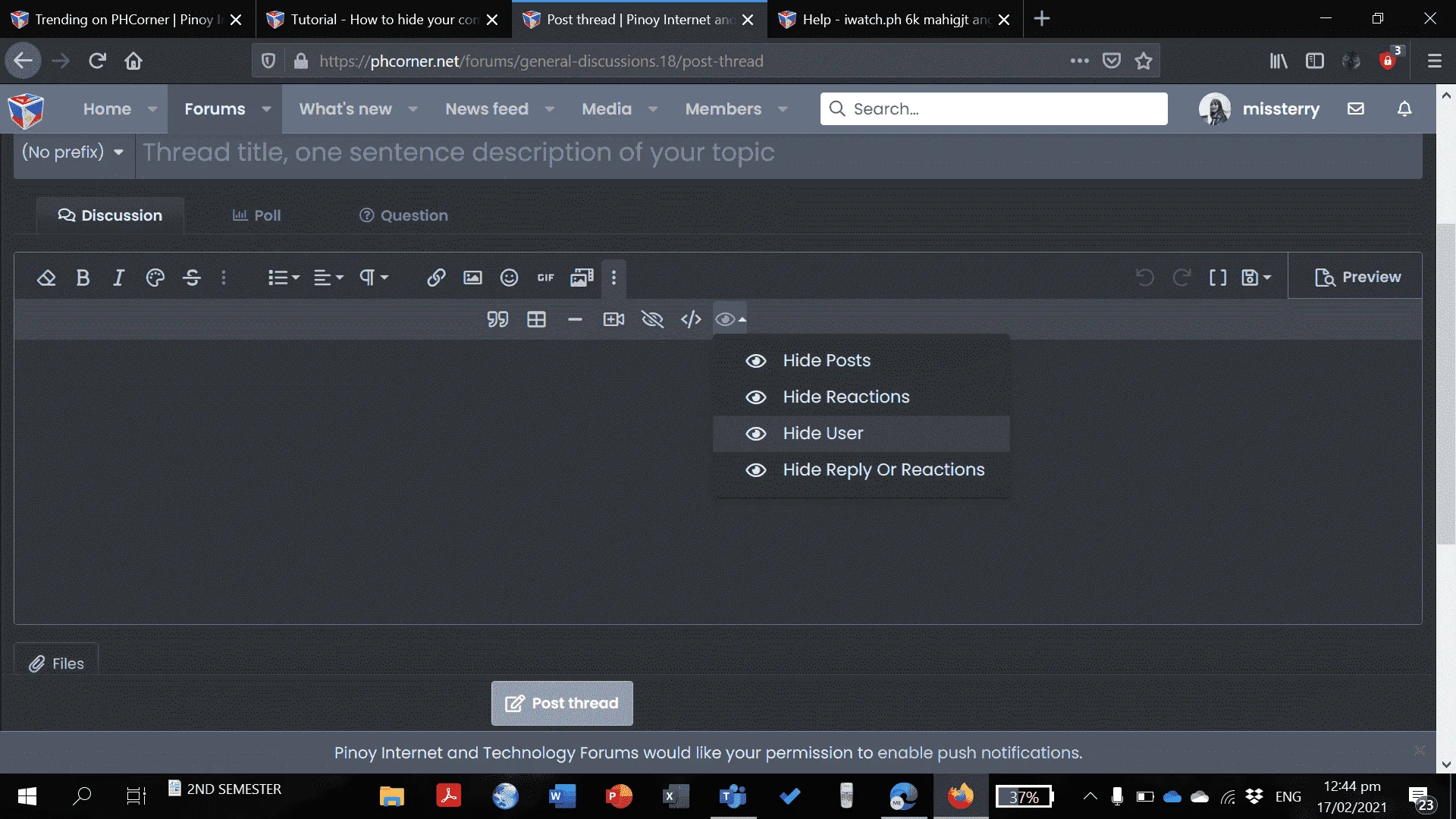Expand paragraph format dropdown
The height and width of the screenshot is (819, 1456).
coord(374,278)
